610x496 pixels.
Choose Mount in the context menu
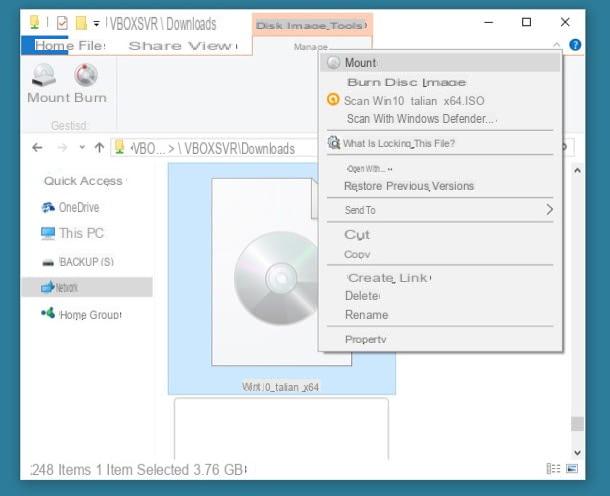[x=440, y=63]
